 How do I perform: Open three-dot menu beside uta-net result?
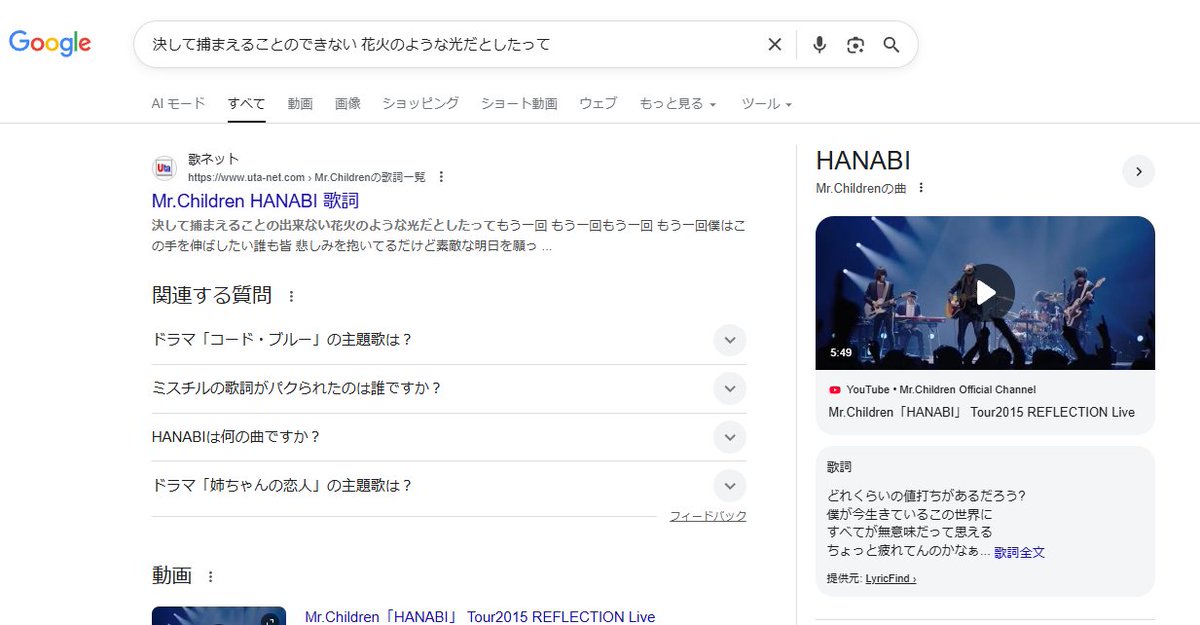tap(441, 177)
